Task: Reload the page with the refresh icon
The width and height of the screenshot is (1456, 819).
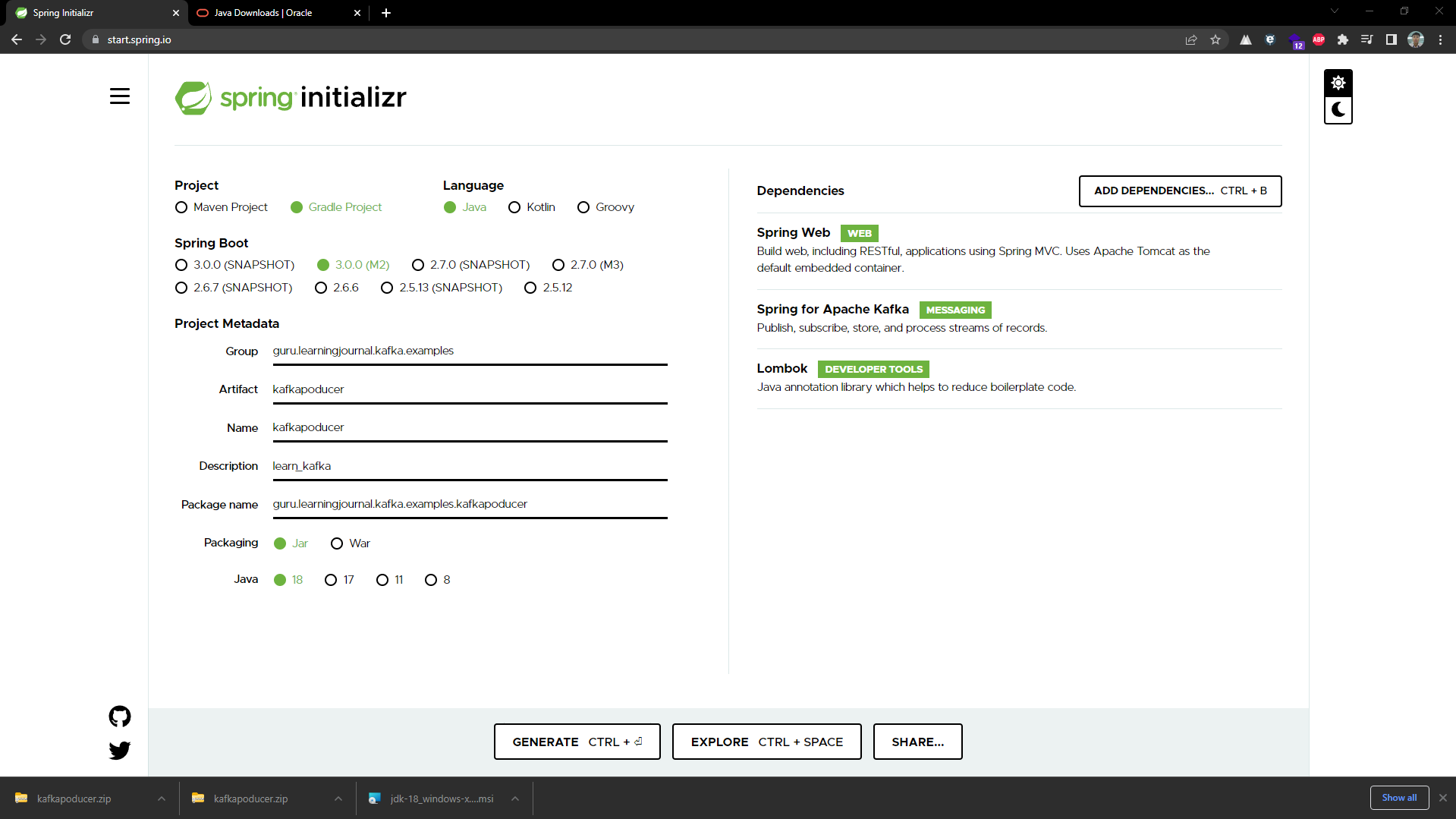Action: point(65,39)
